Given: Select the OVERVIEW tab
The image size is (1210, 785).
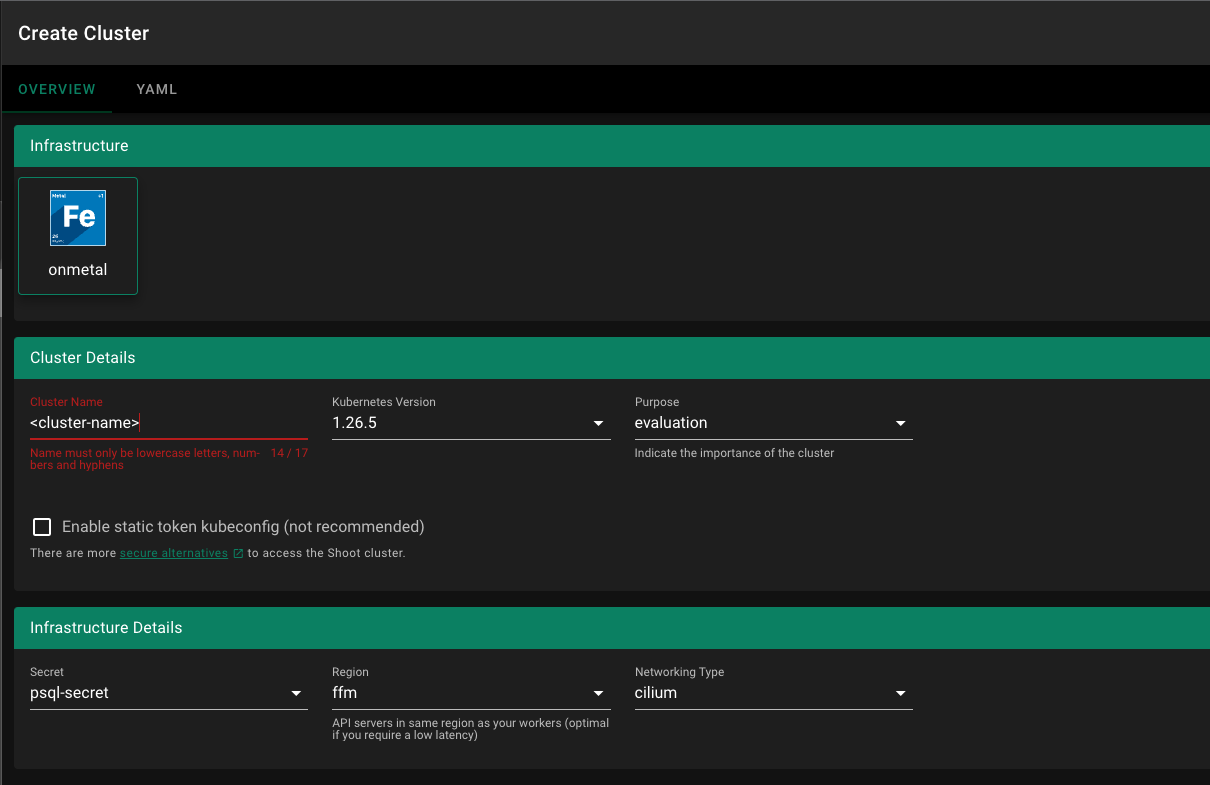Looking at the screenshot, I should click(x=57, y=89).
